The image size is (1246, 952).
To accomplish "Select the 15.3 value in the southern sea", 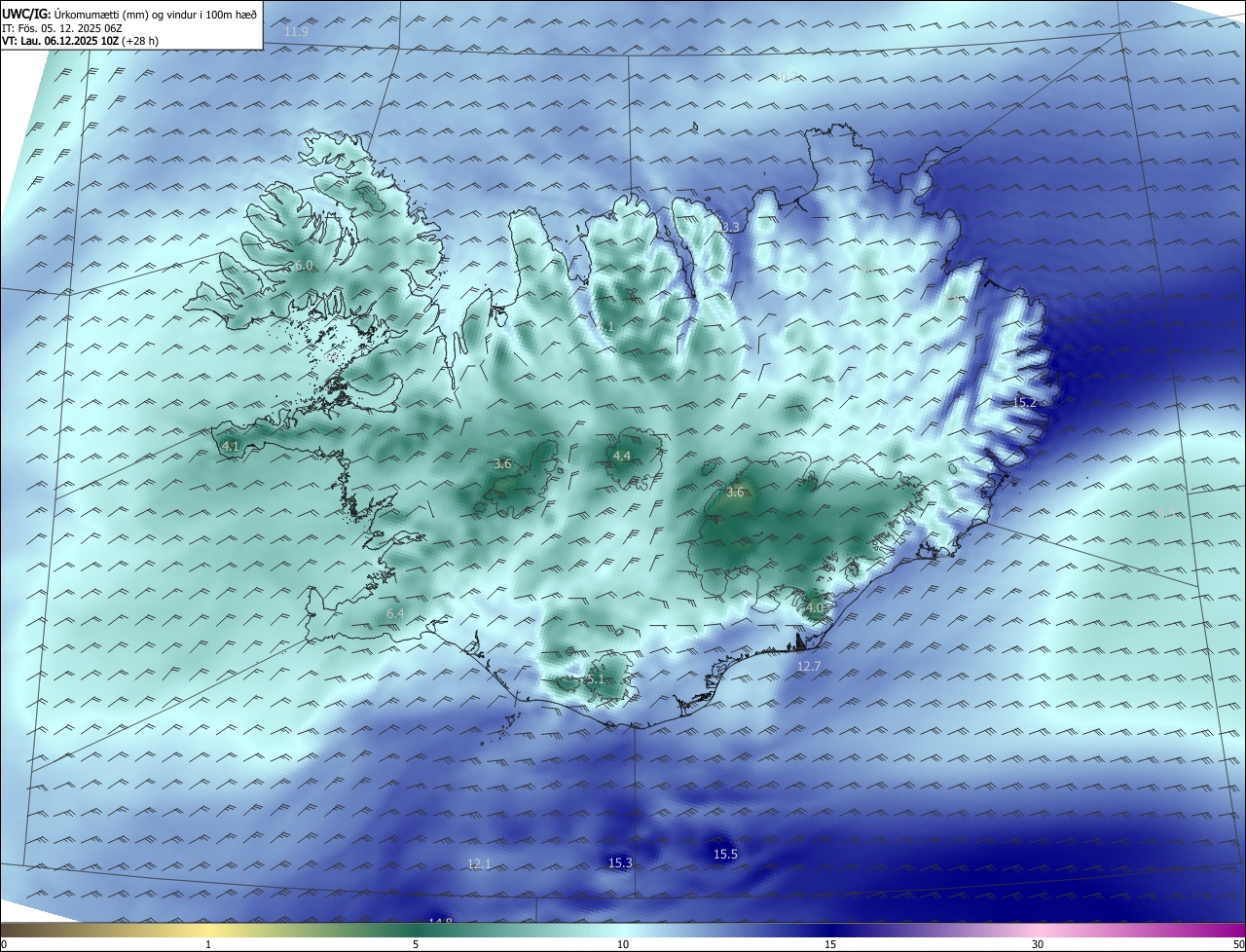I will [x=620, y=863].
